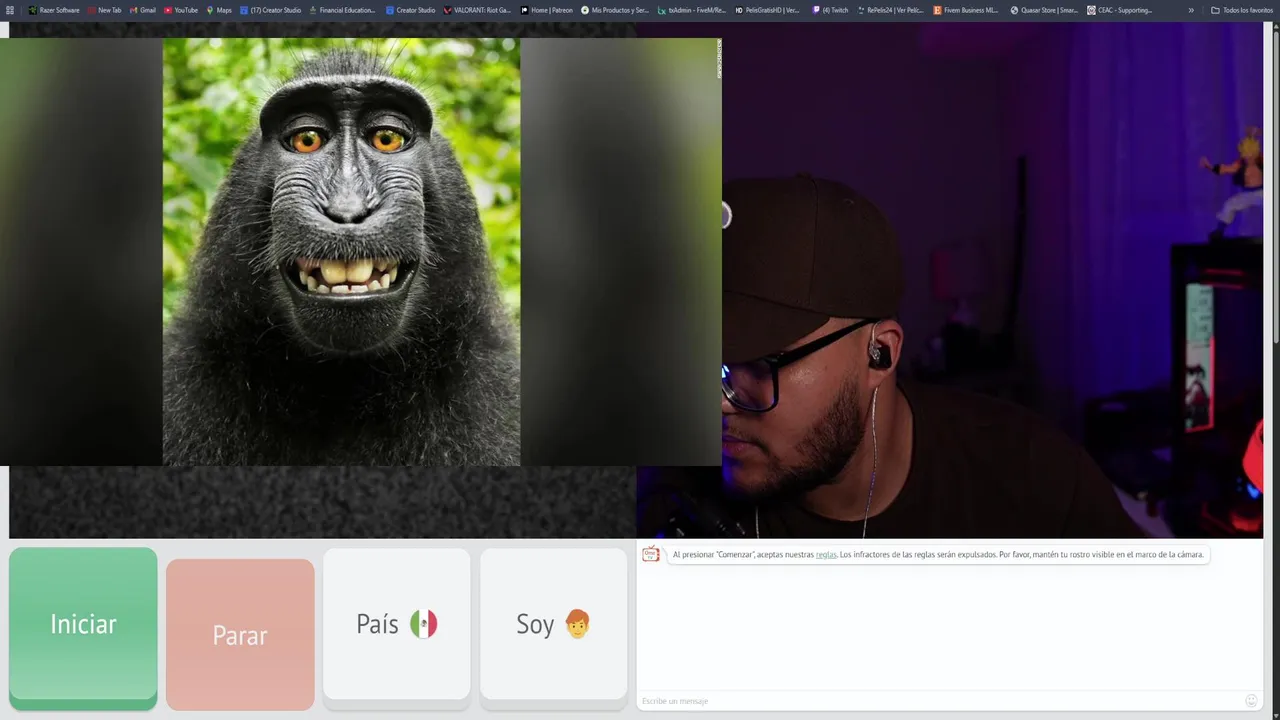
Task: Open the (17) Creator Studio bookmark
Action: point(270,10)
